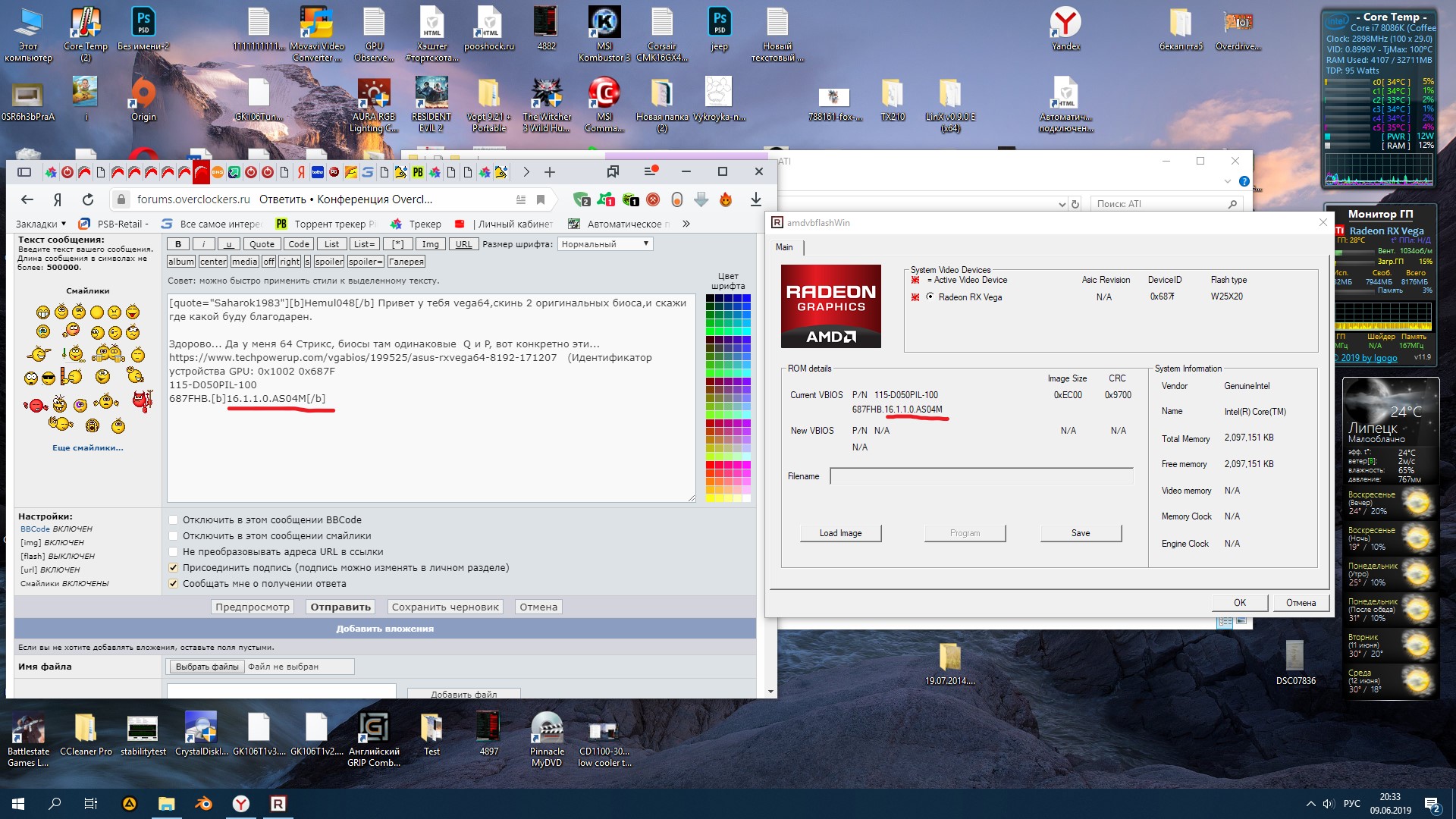Open font size 'Нормальный' dropdown
Viewport: 1456px width, 819px height.
(x=605, y=244)
